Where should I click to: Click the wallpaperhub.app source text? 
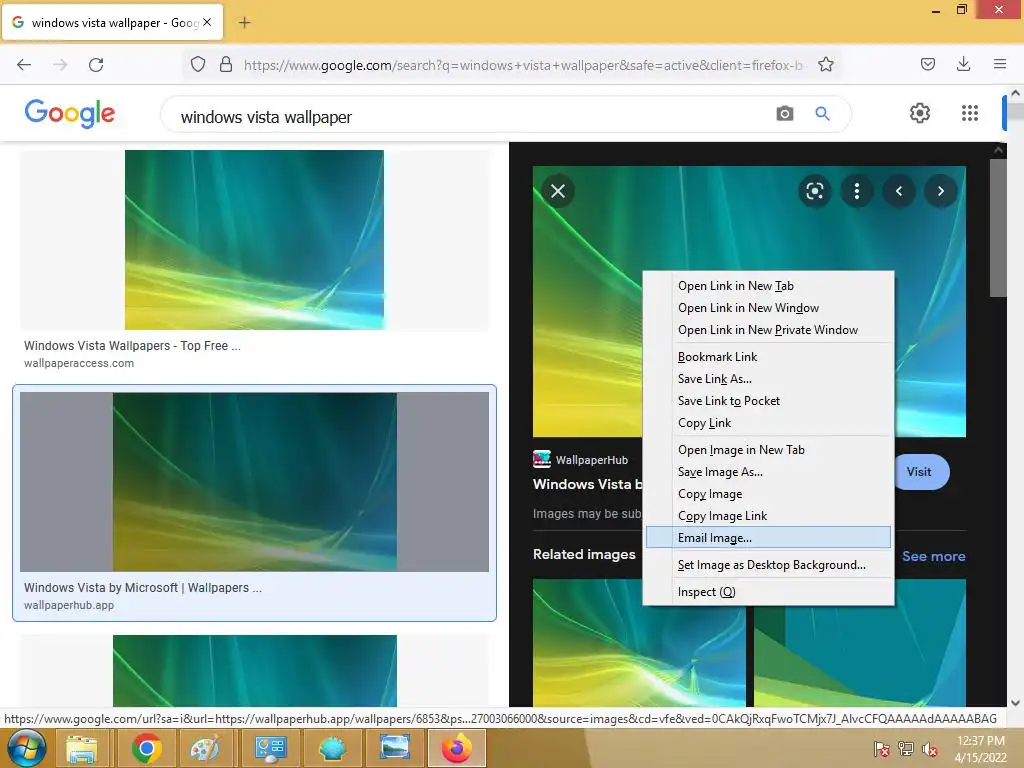(69, 605)
